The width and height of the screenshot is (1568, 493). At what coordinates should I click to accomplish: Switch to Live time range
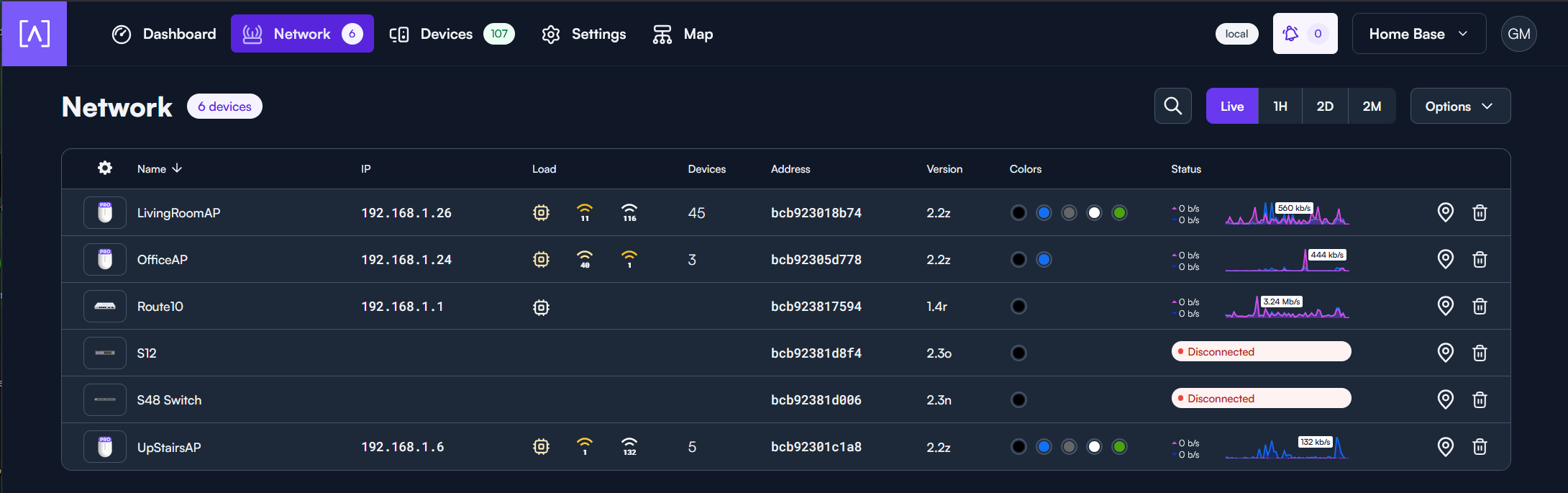pyautogui.click(x=1231, y=106)
